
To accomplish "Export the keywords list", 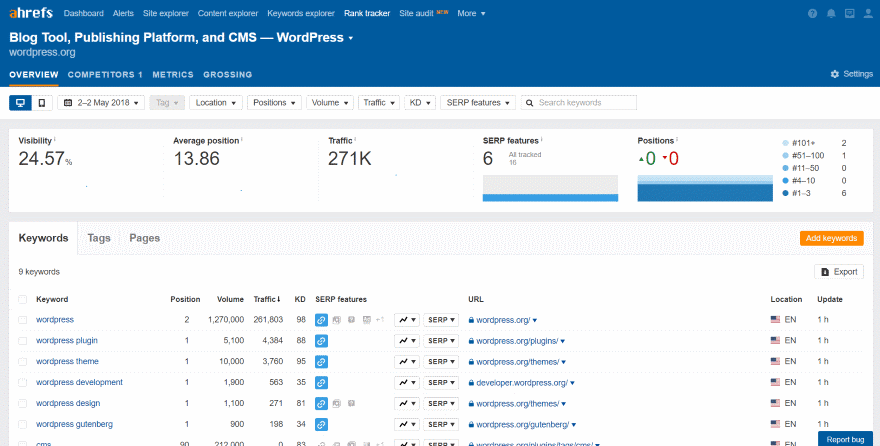I will (x=838, y=272).
